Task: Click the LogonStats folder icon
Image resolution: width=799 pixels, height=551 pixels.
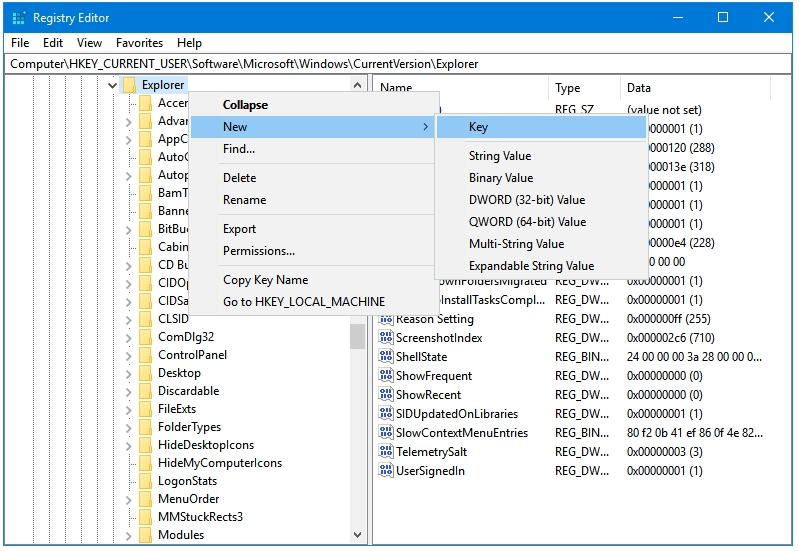Action: pos(146,481)
